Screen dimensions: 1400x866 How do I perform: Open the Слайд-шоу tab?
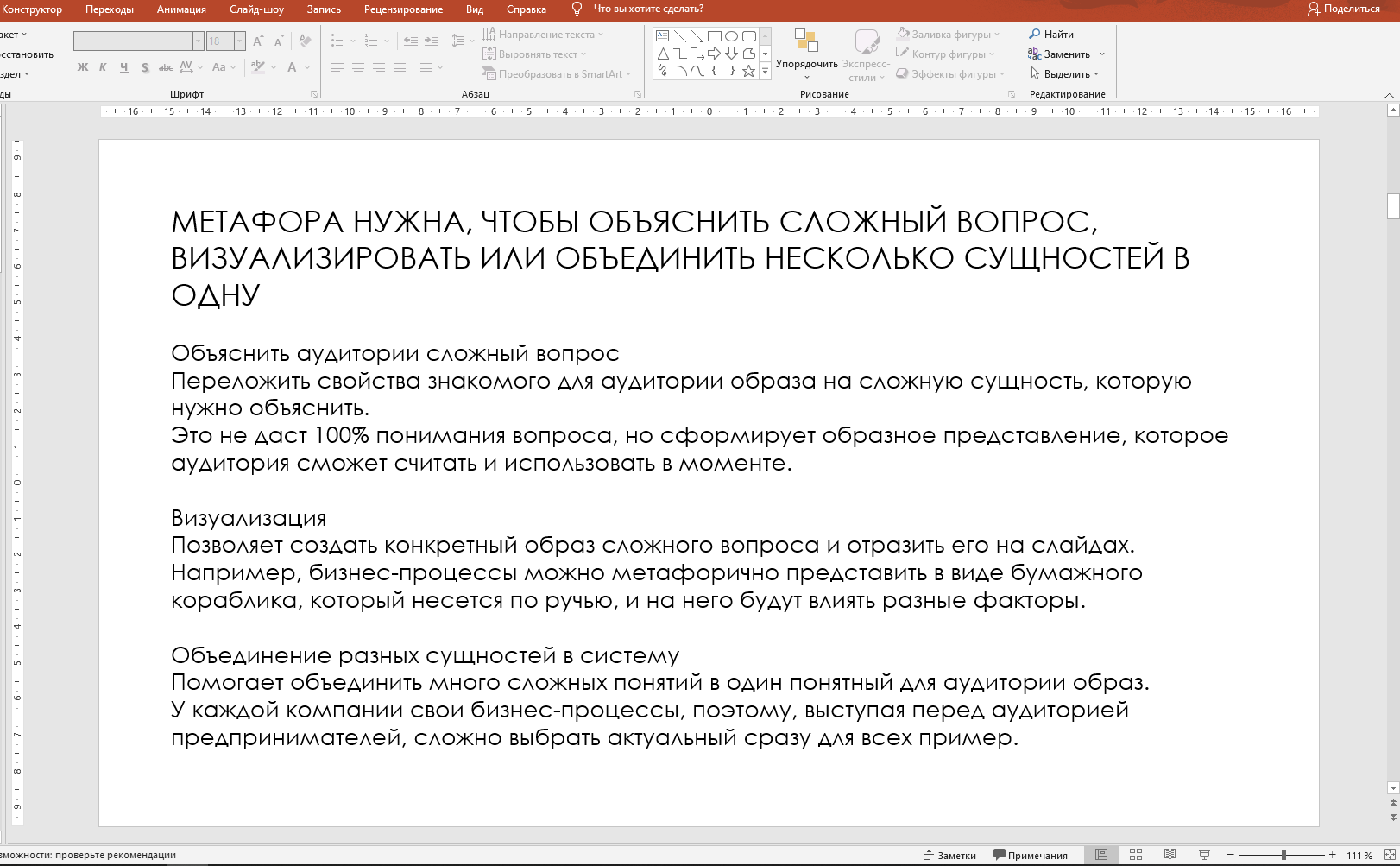pos(256,9)
